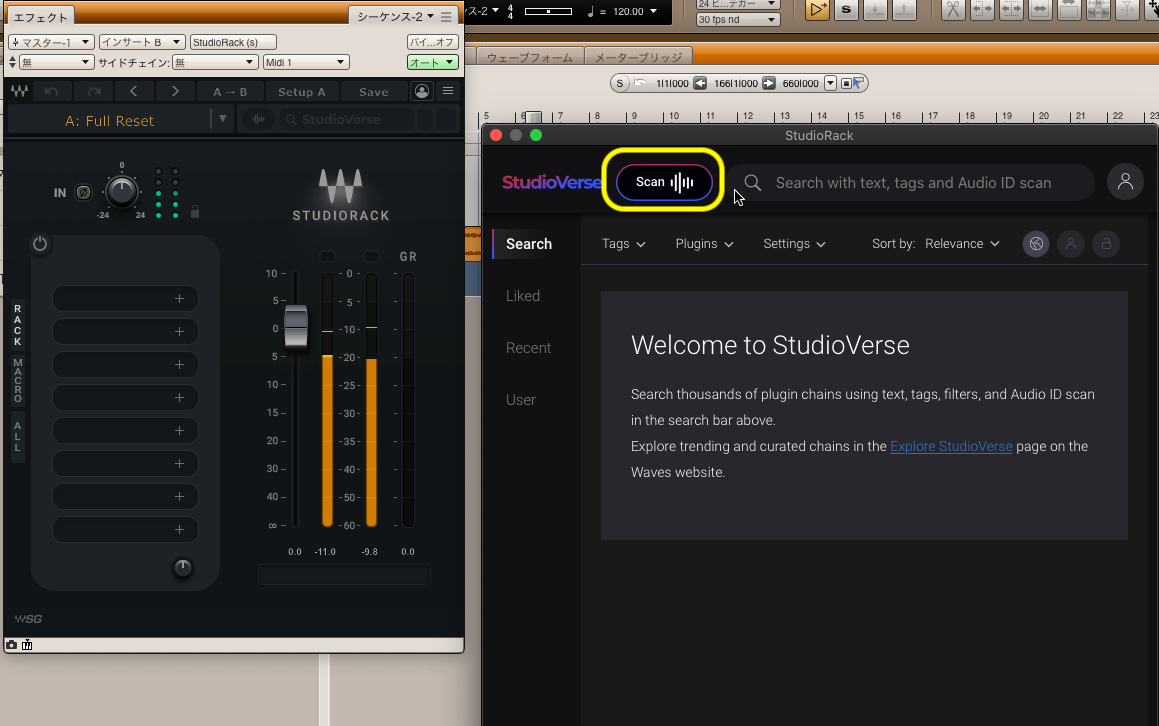Expand the Tags filter menu
This screenshot has width=1159, height=726.
point(623,244)
